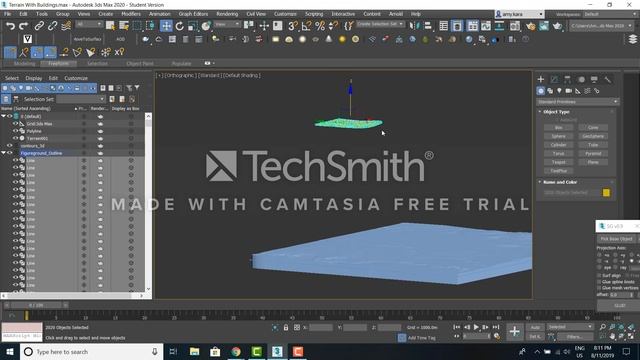
Task: Activate the Select and Scale tool
Action: [193, 26]
